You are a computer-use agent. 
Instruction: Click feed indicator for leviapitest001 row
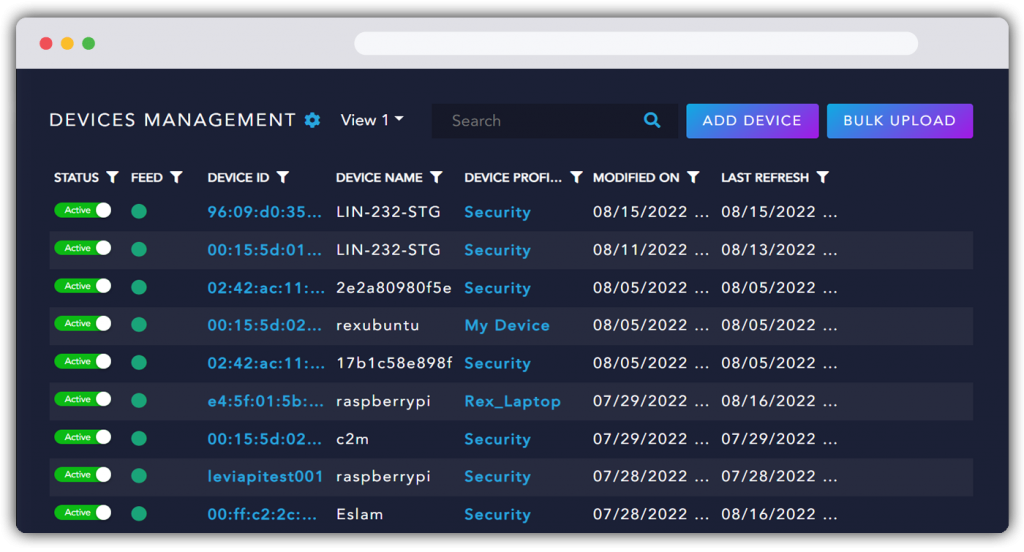138,476
